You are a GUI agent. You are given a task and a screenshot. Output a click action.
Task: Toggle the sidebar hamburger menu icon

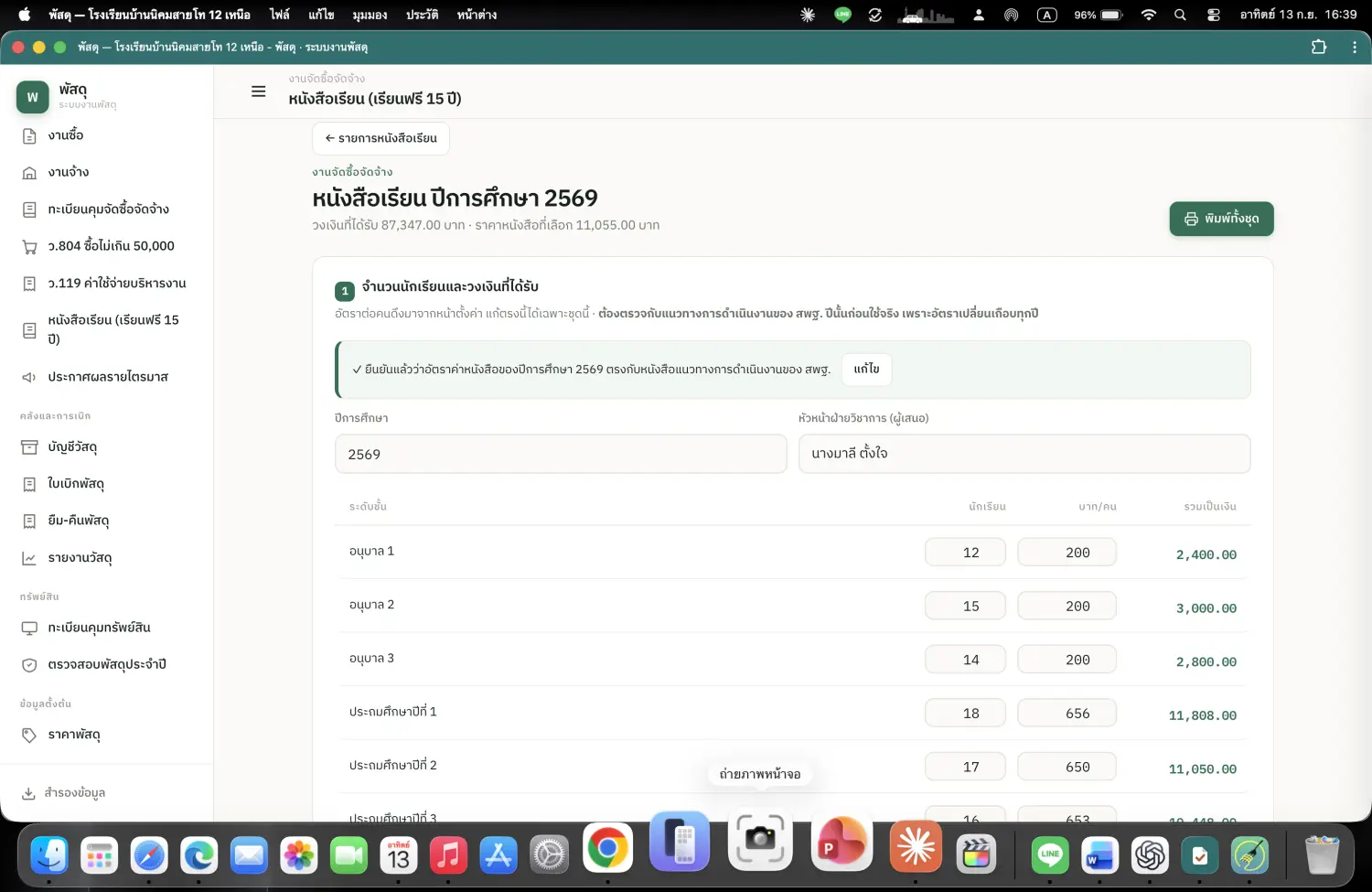click(259, 91)
